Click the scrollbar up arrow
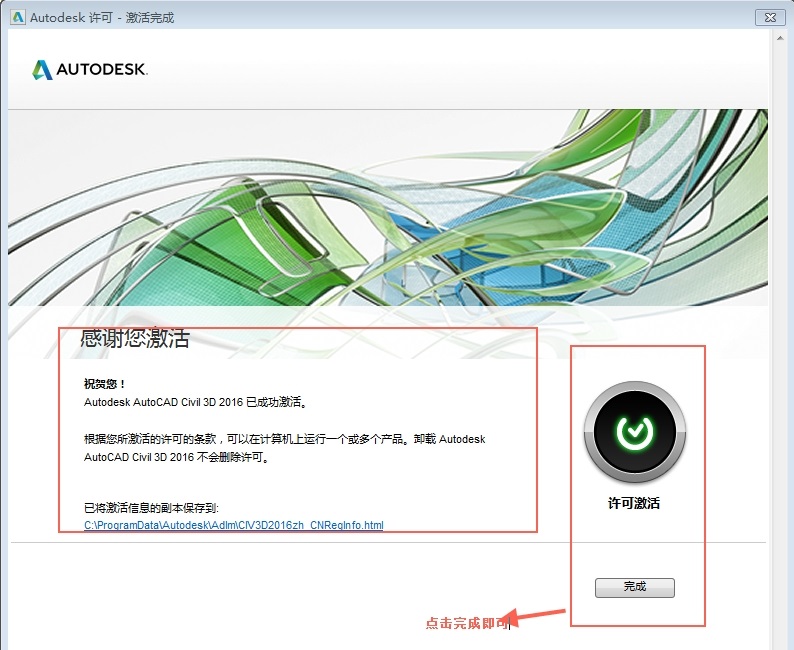This screenshot has width=794, height=650. pos(780,38)
